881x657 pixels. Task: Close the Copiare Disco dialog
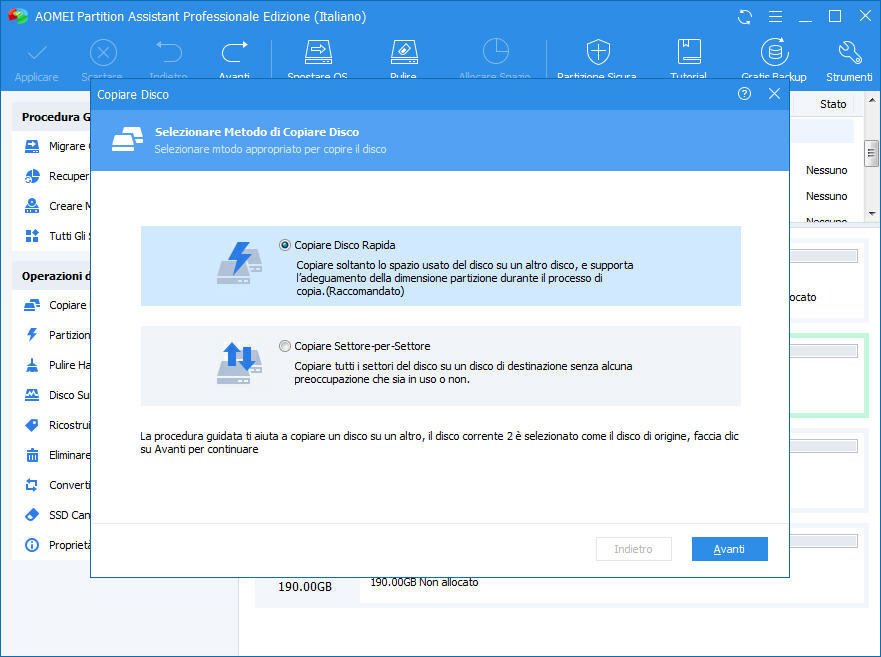pos(774,94)
